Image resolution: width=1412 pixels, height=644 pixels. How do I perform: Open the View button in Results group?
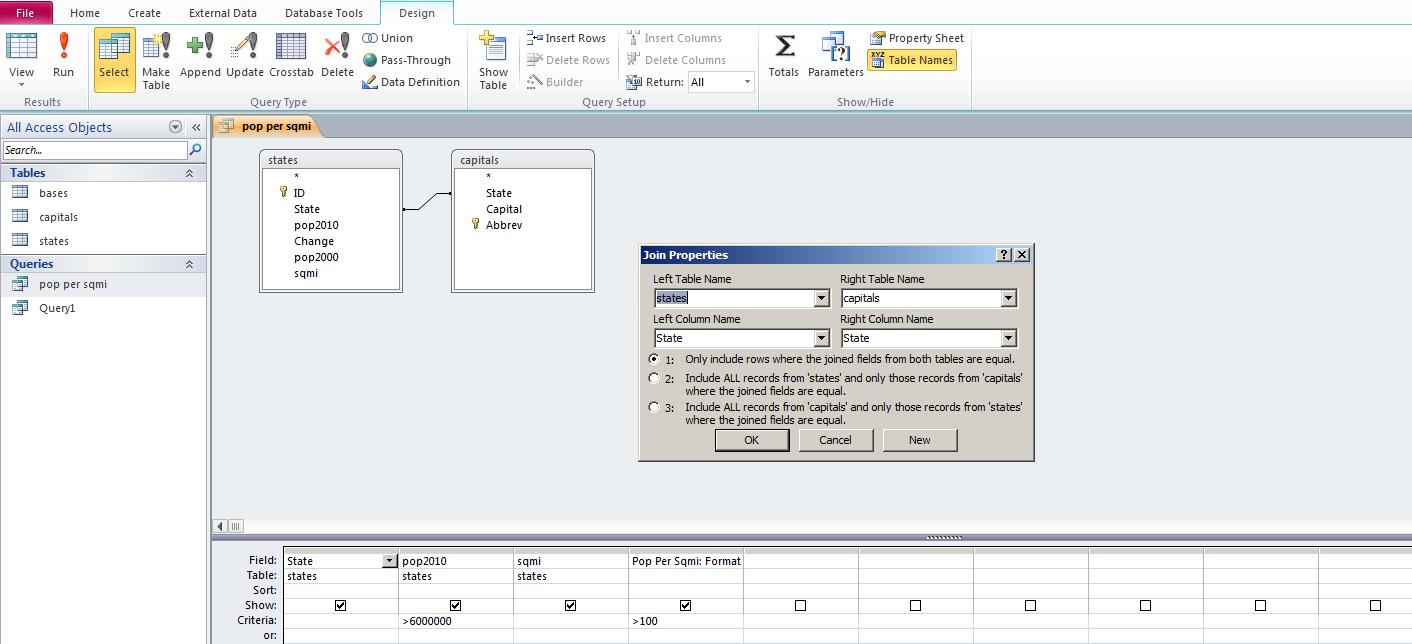(21, 58)
